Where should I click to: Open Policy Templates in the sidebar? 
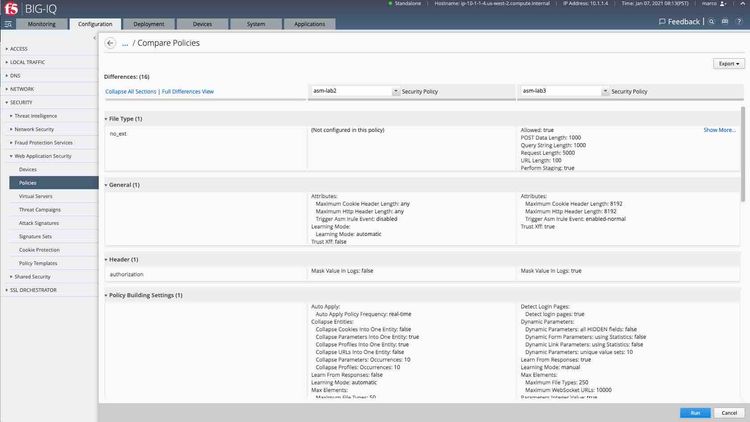(x=38, y=263)
